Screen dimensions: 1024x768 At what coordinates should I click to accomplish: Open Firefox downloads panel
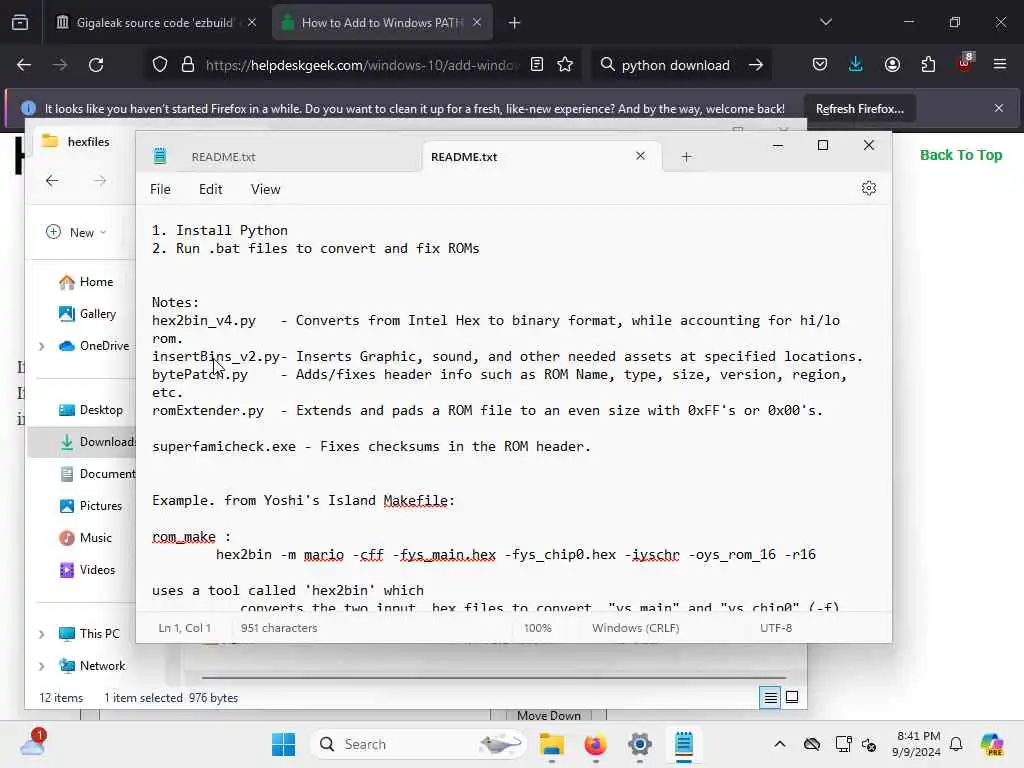click(856, 65)
